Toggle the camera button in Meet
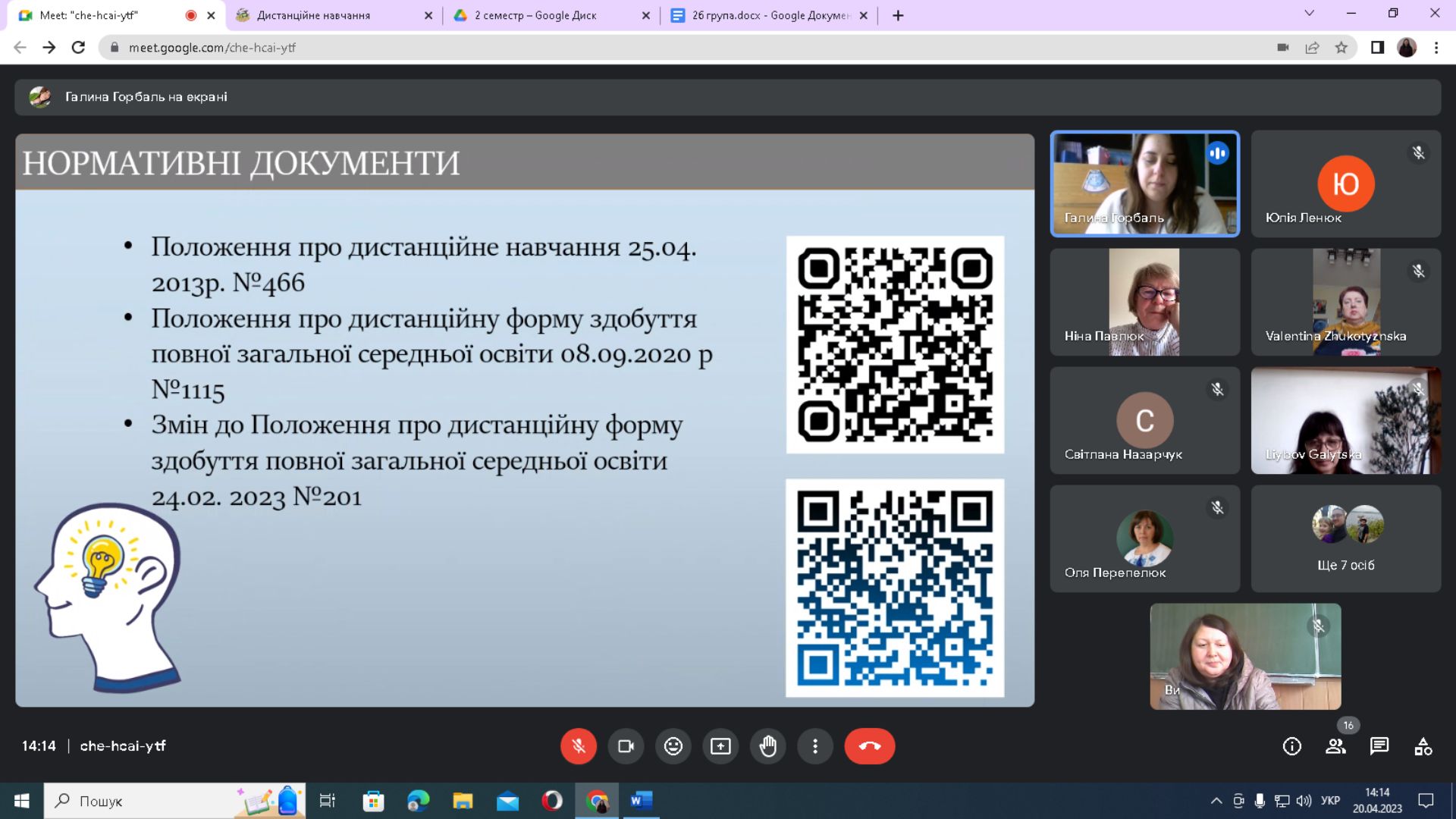Screen dimensions: 1456x819 [626, 746]
